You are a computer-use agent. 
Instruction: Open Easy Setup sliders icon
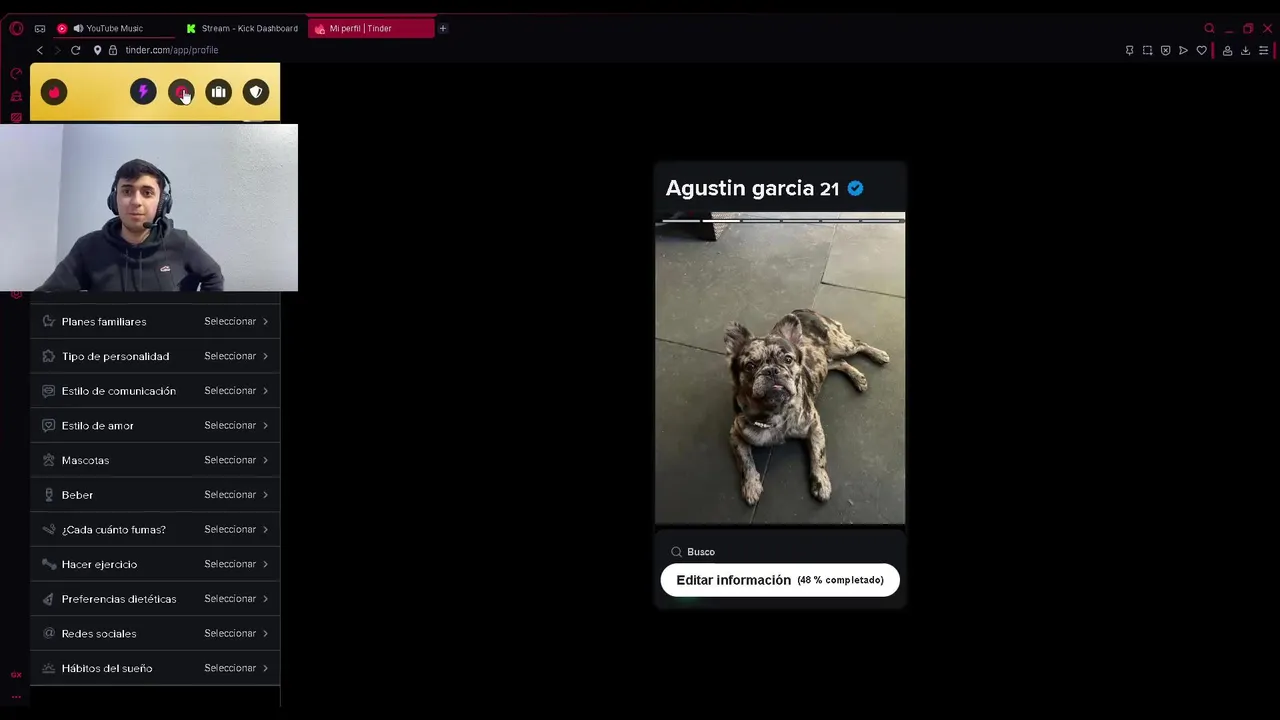[1263, 50]
